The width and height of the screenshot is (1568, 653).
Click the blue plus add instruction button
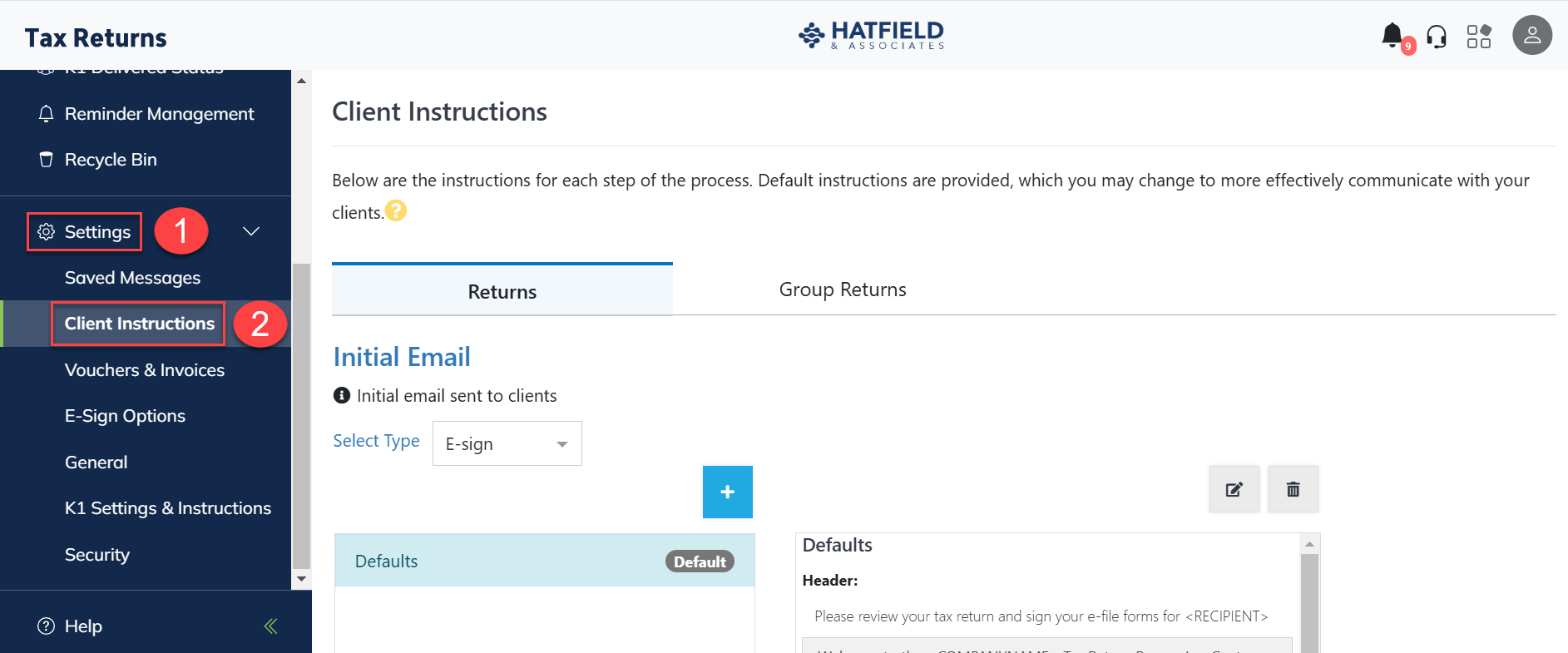(728, 492)
